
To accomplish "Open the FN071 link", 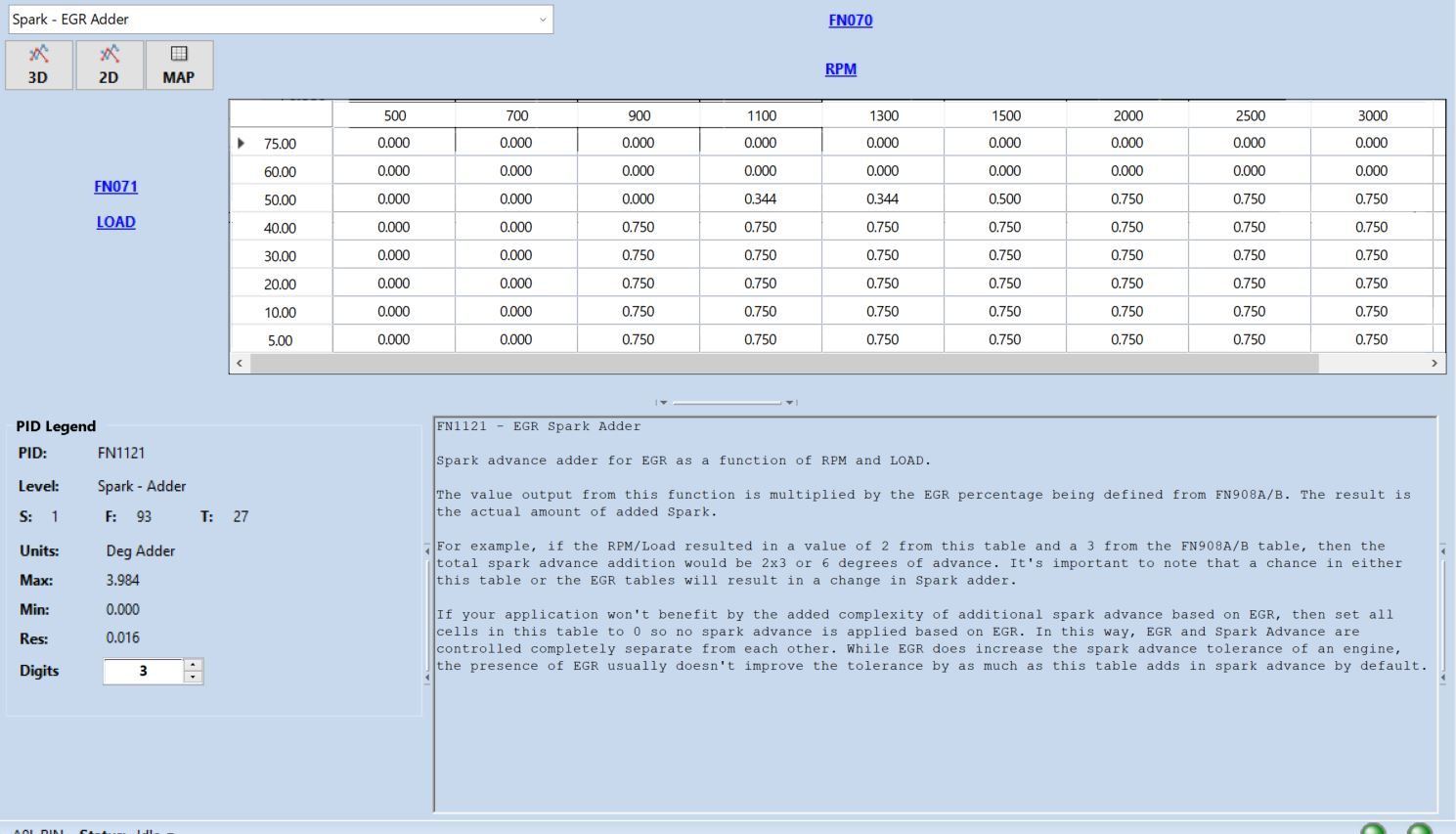I will click(x=115, y=187).
